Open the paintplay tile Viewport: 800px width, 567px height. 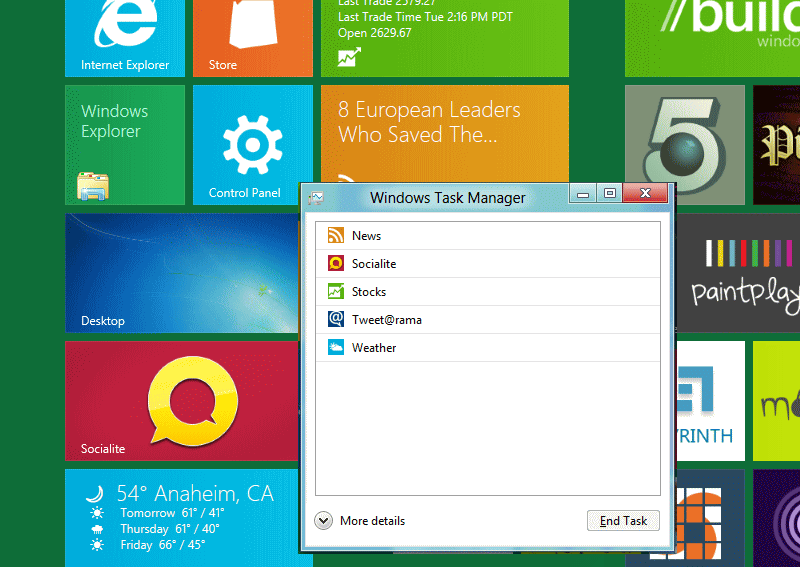738,273
